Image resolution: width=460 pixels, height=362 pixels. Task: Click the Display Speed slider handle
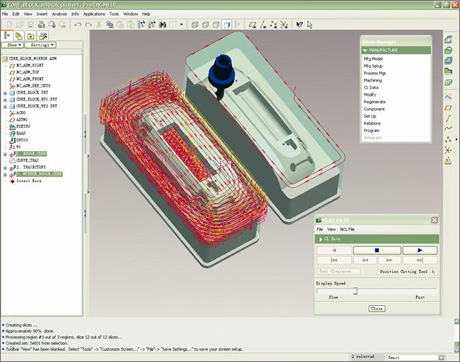pyautogui.click(x=355, y=291)
